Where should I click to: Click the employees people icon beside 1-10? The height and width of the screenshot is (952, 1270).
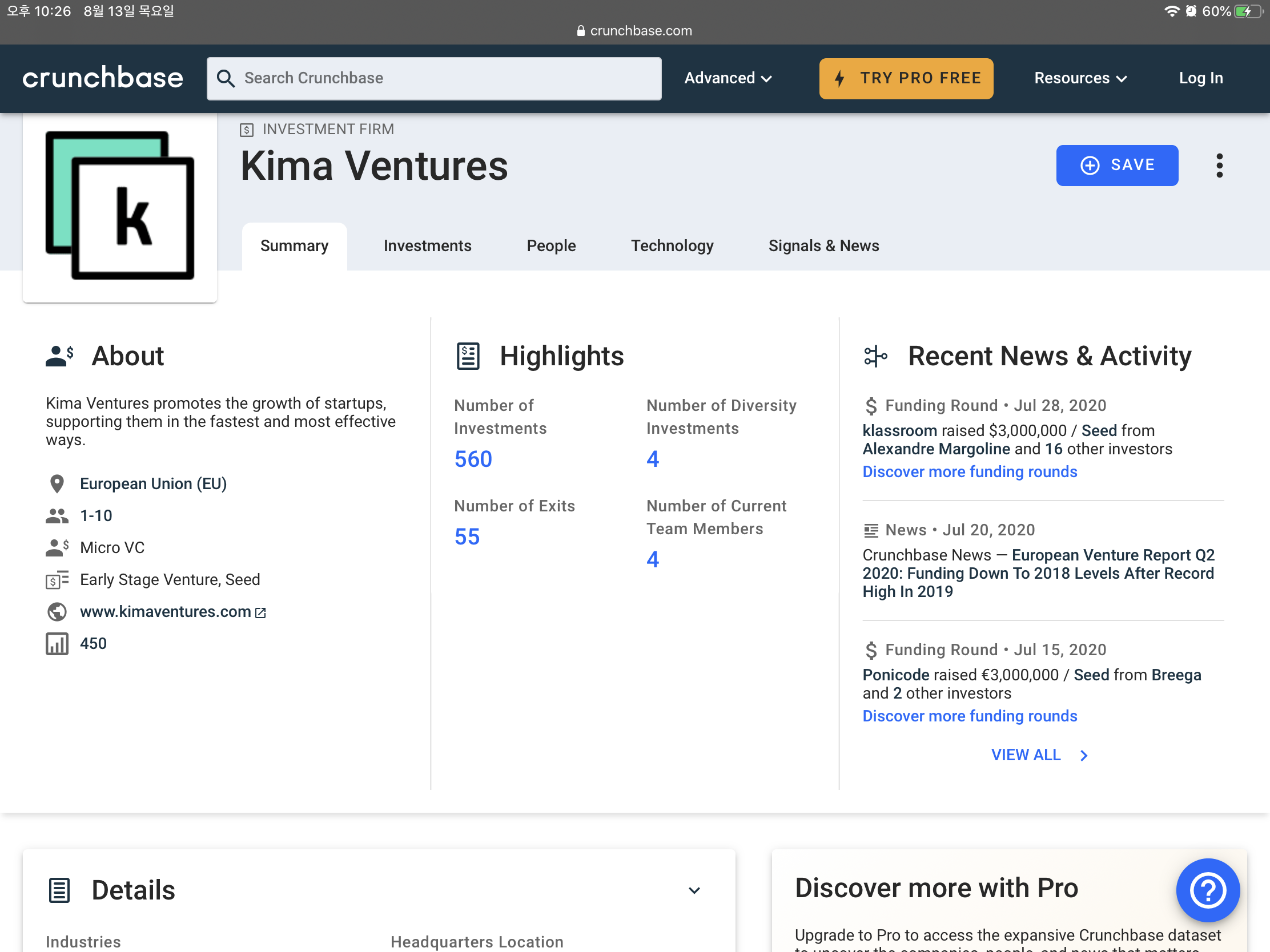pyautogui.click(x=57, y=516)
